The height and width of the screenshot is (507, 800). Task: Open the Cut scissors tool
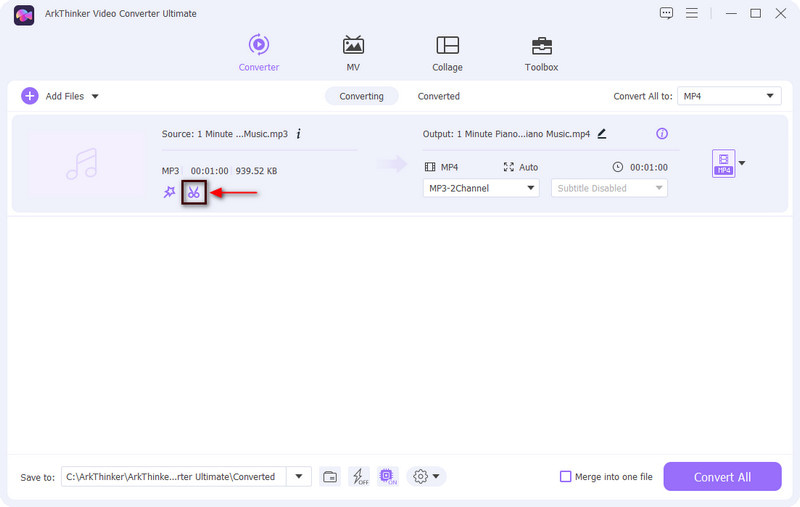click(194, 192)
